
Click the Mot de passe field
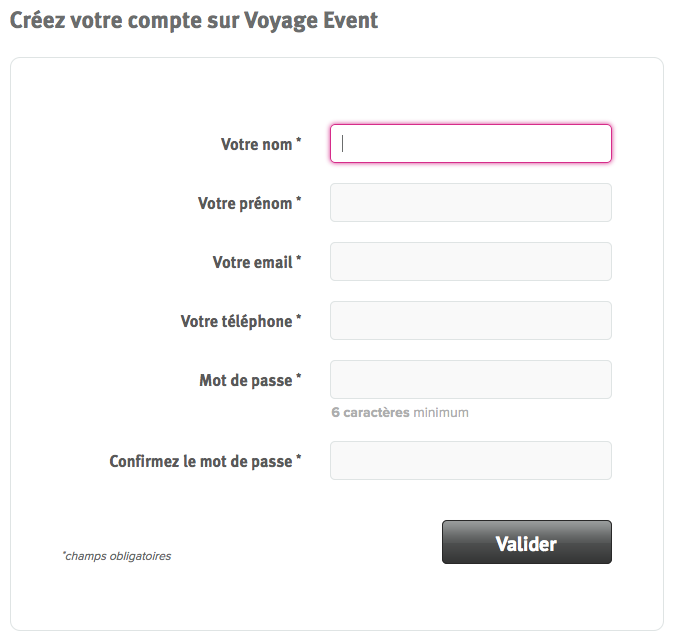pyautogui.click(x=471, y=379)
